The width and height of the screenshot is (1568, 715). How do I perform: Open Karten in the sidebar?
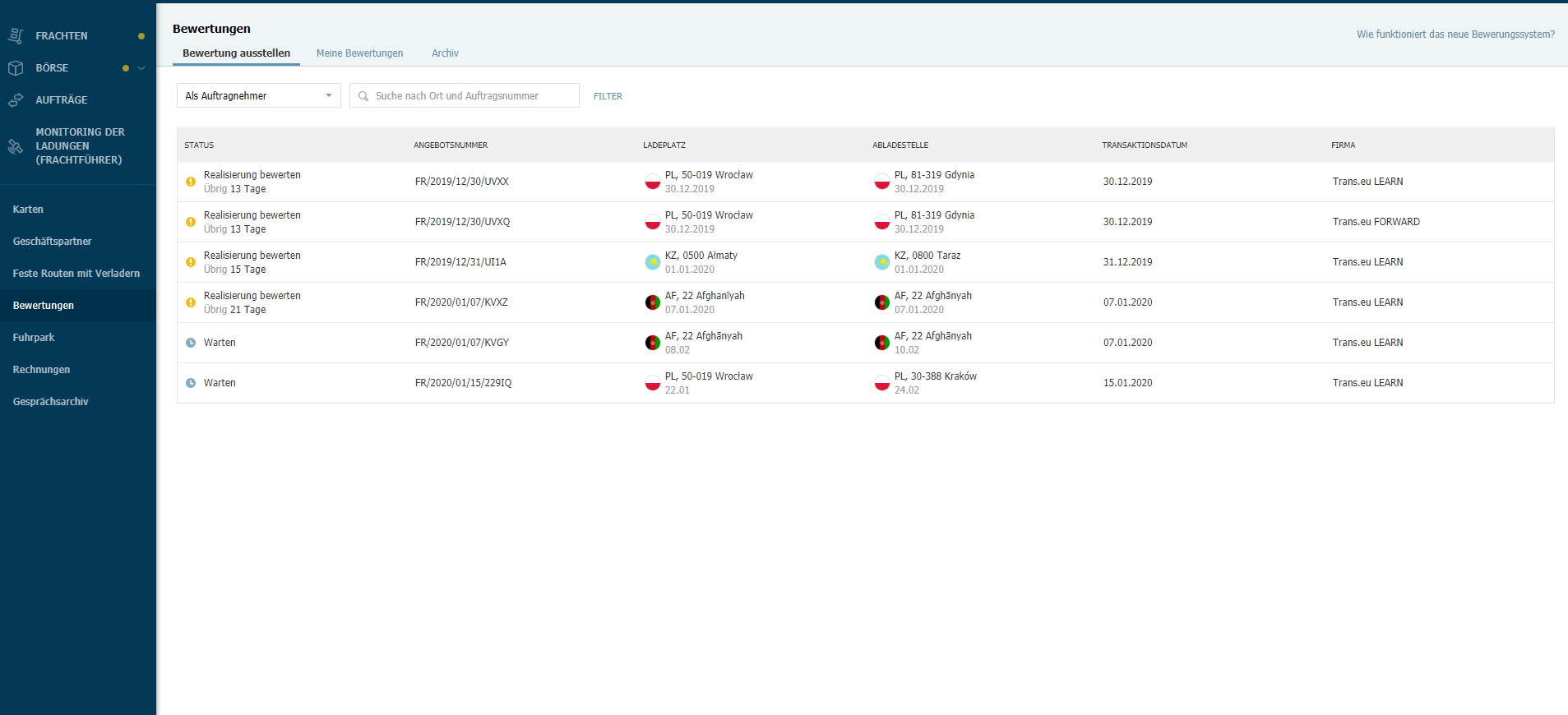coord(28,210)
